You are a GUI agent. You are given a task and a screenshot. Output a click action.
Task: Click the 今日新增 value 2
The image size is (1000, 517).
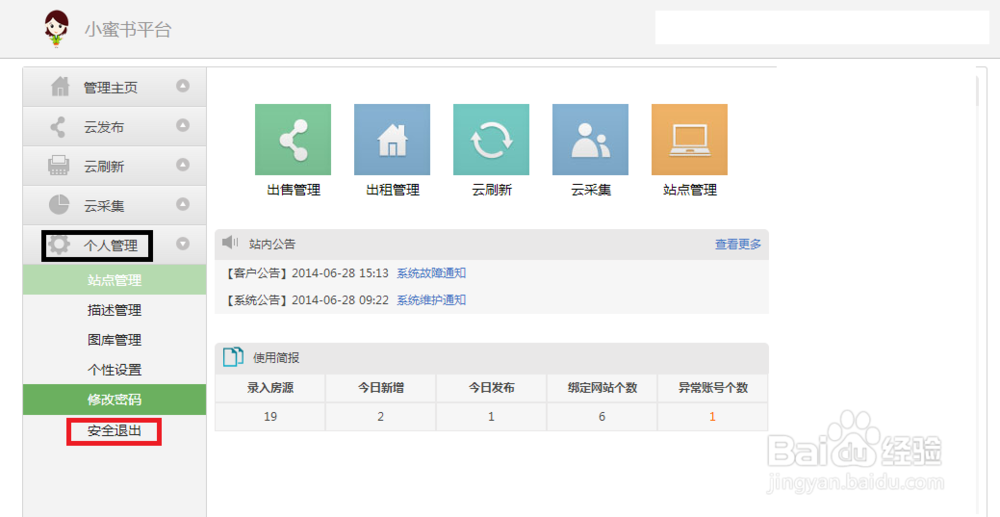tap(381, 416)
